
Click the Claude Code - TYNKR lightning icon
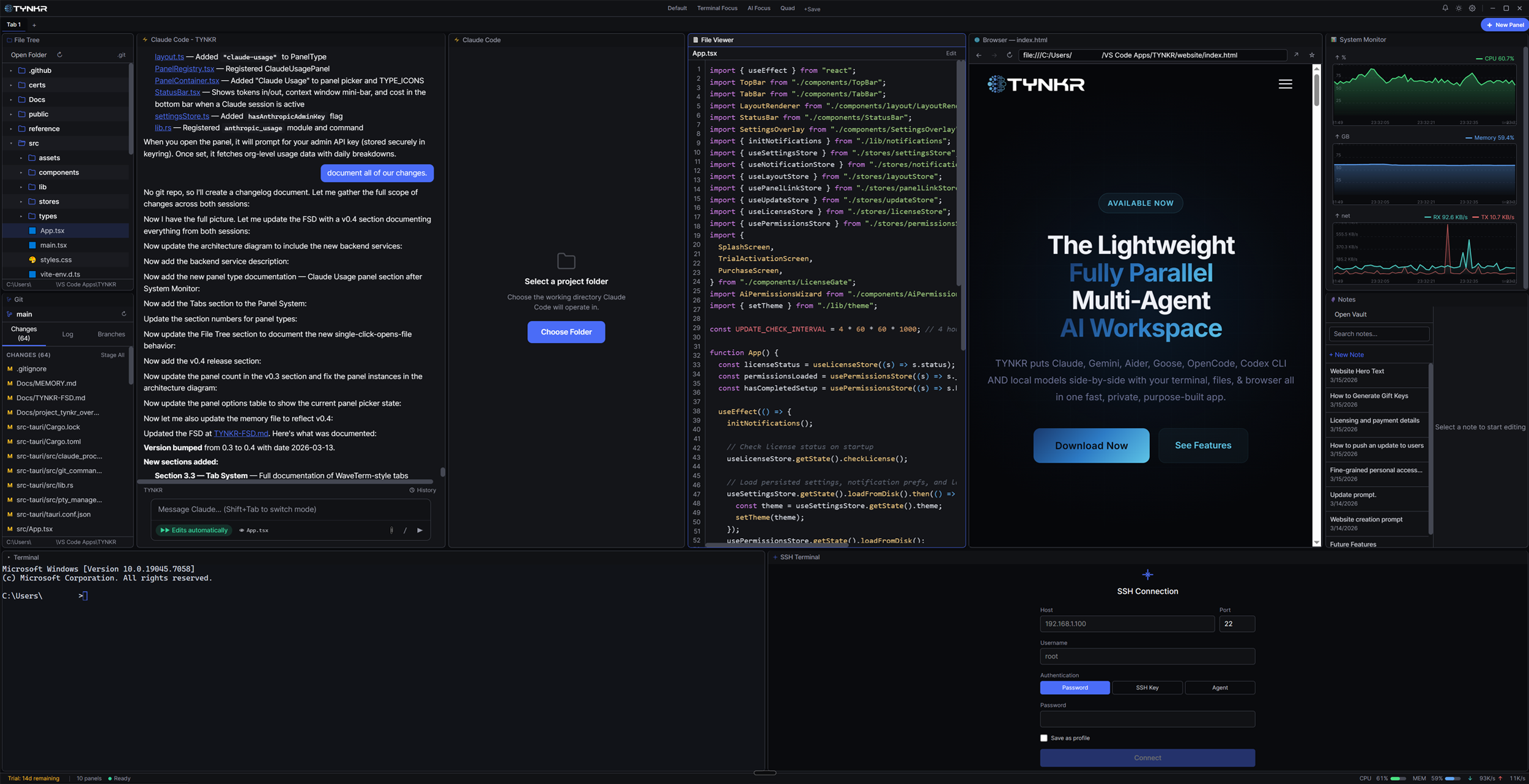[146, 40]
